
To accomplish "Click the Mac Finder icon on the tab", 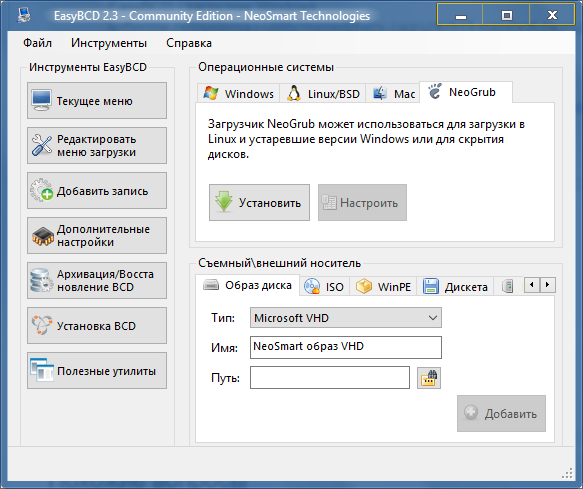I will 380,93.
